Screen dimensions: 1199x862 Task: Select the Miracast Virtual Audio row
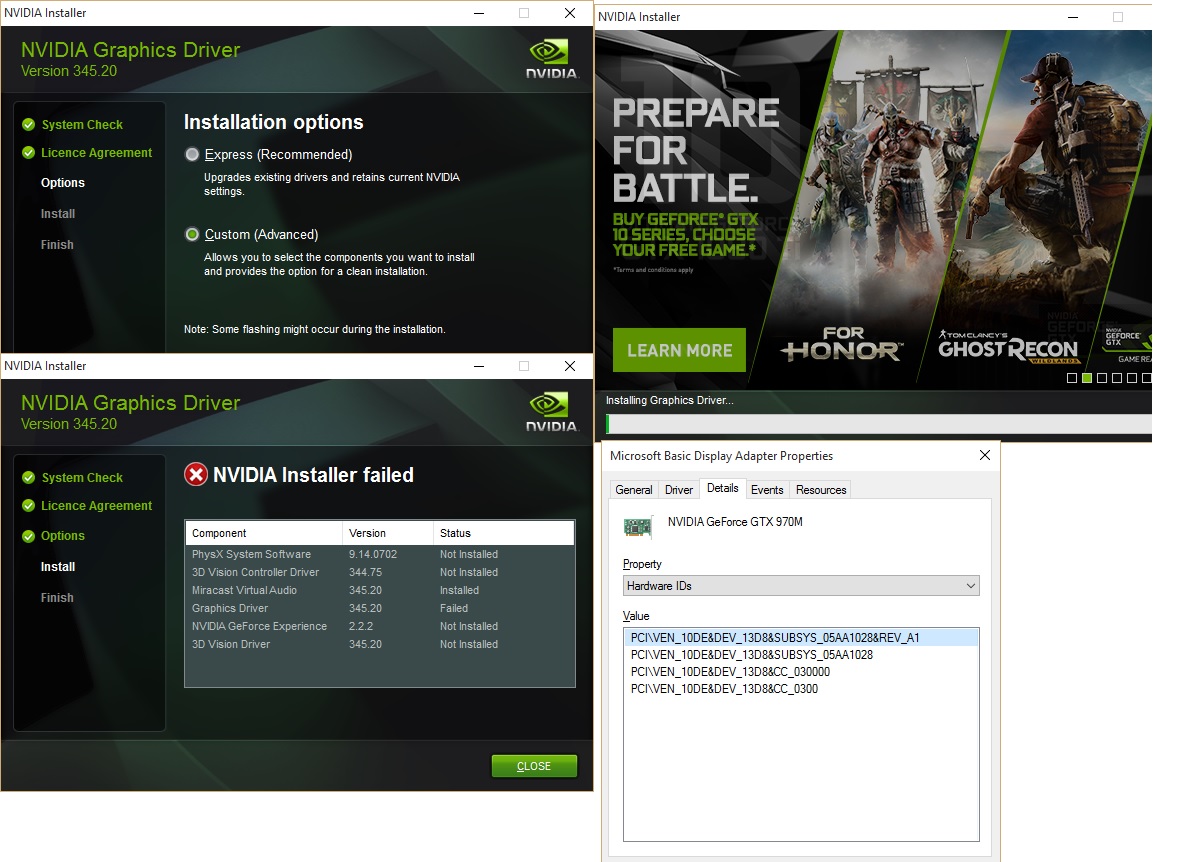click(379, 590)
